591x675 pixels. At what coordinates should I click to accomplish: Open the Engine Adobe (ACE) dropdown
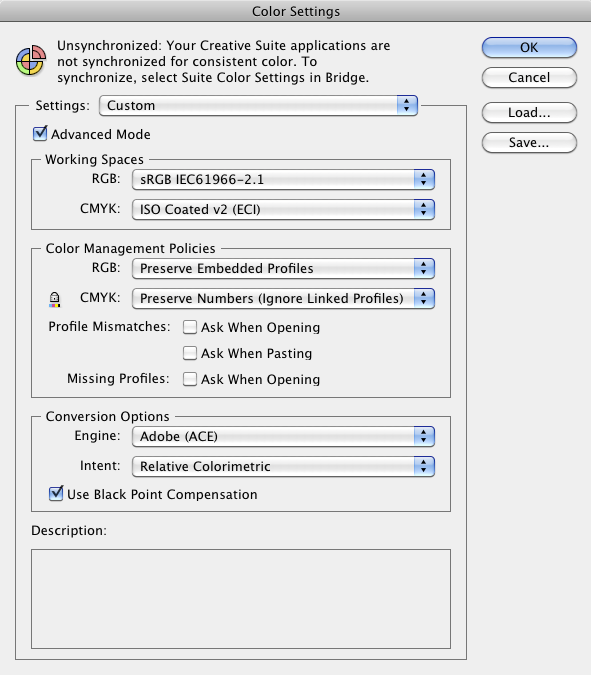click(283, 437)
